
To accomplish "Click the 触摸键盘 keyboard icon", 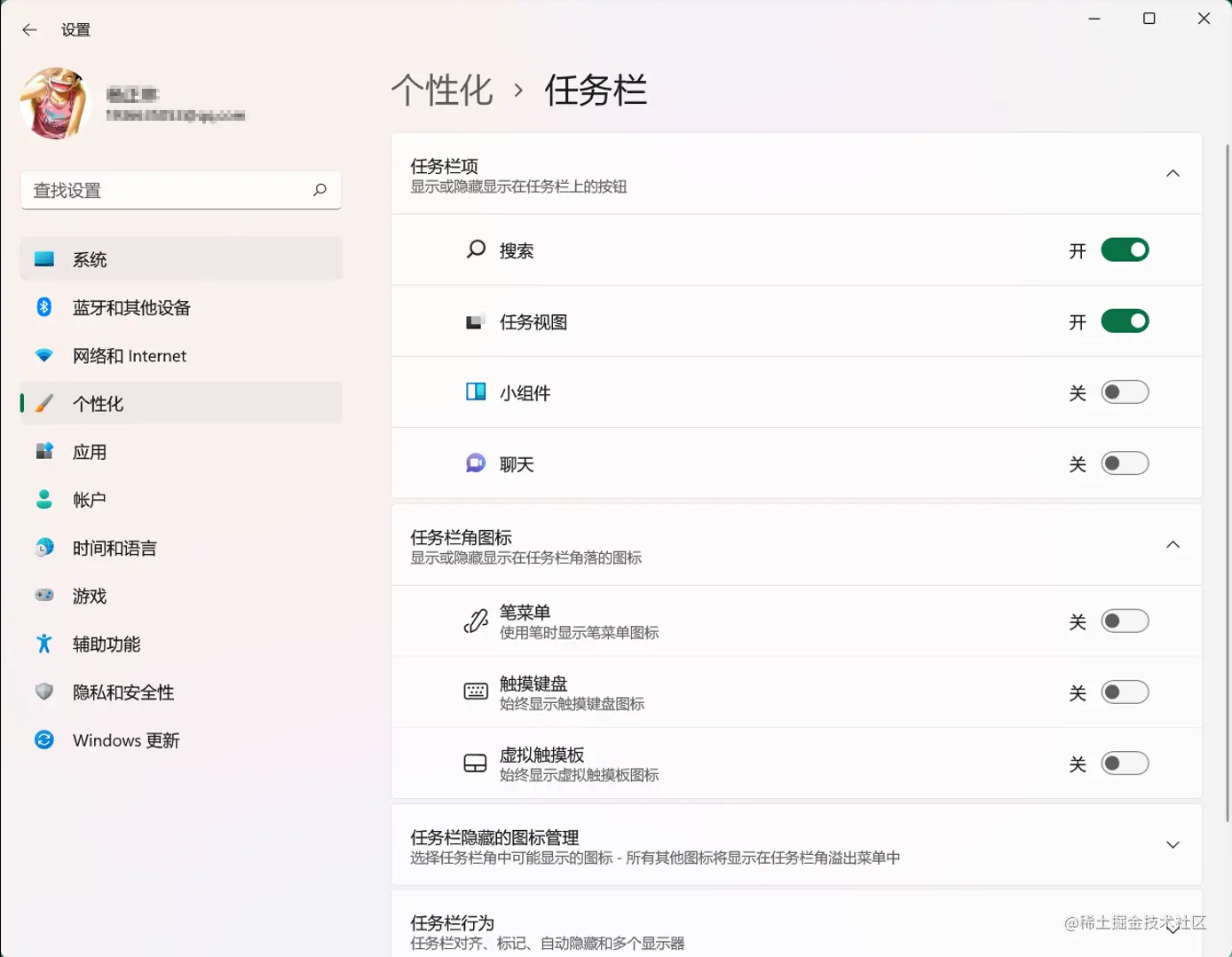I will coord(476,692).
